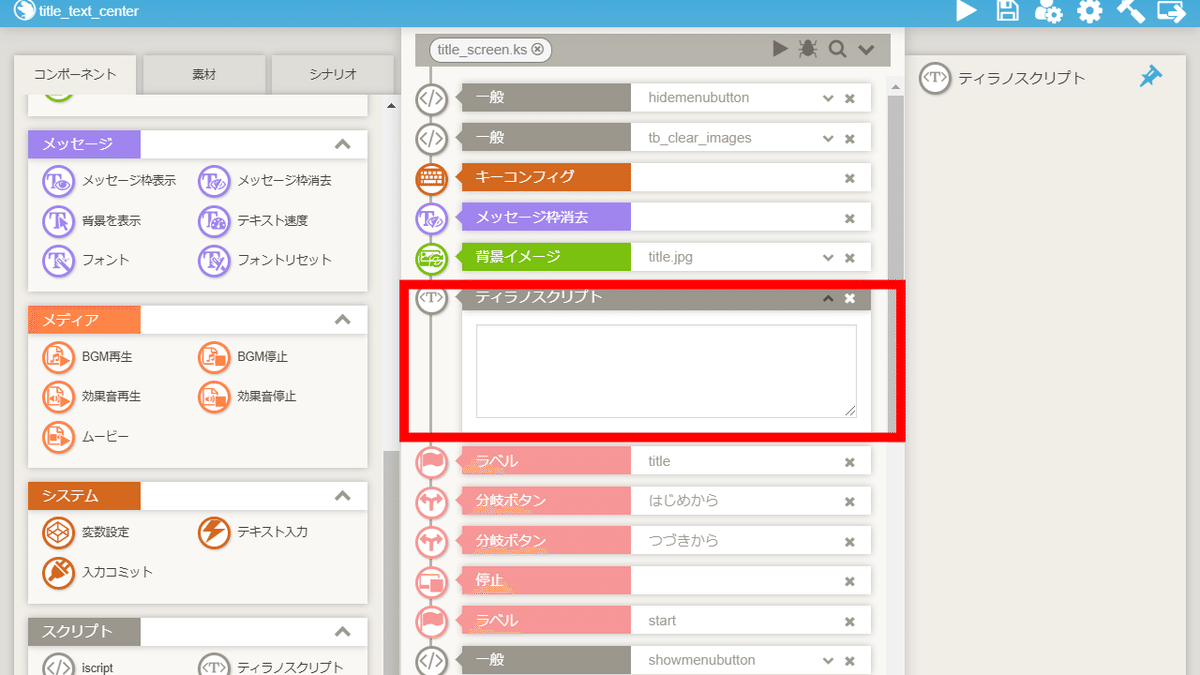Select the テキスト速度 component

(253, 221)
